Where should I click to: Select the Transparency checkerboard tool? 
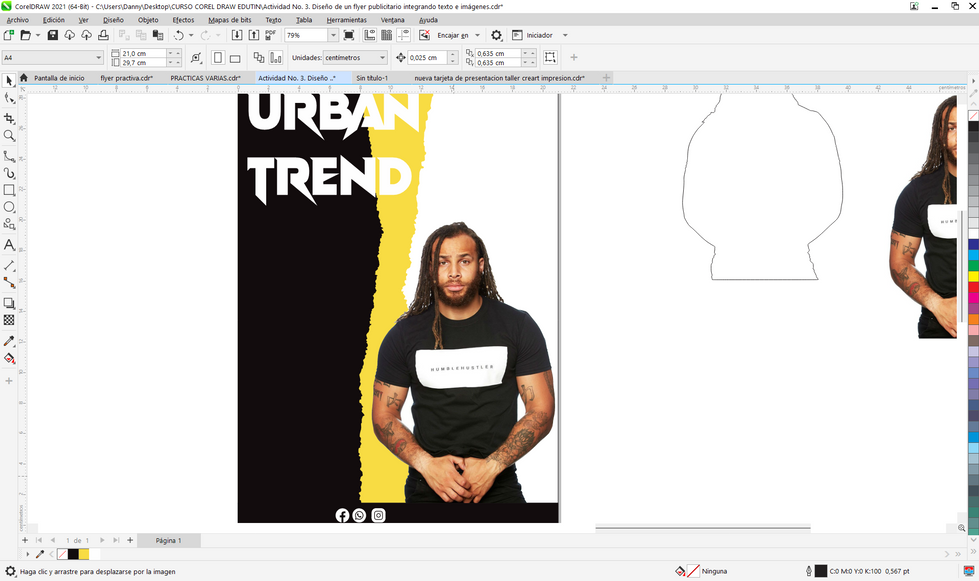9,320
